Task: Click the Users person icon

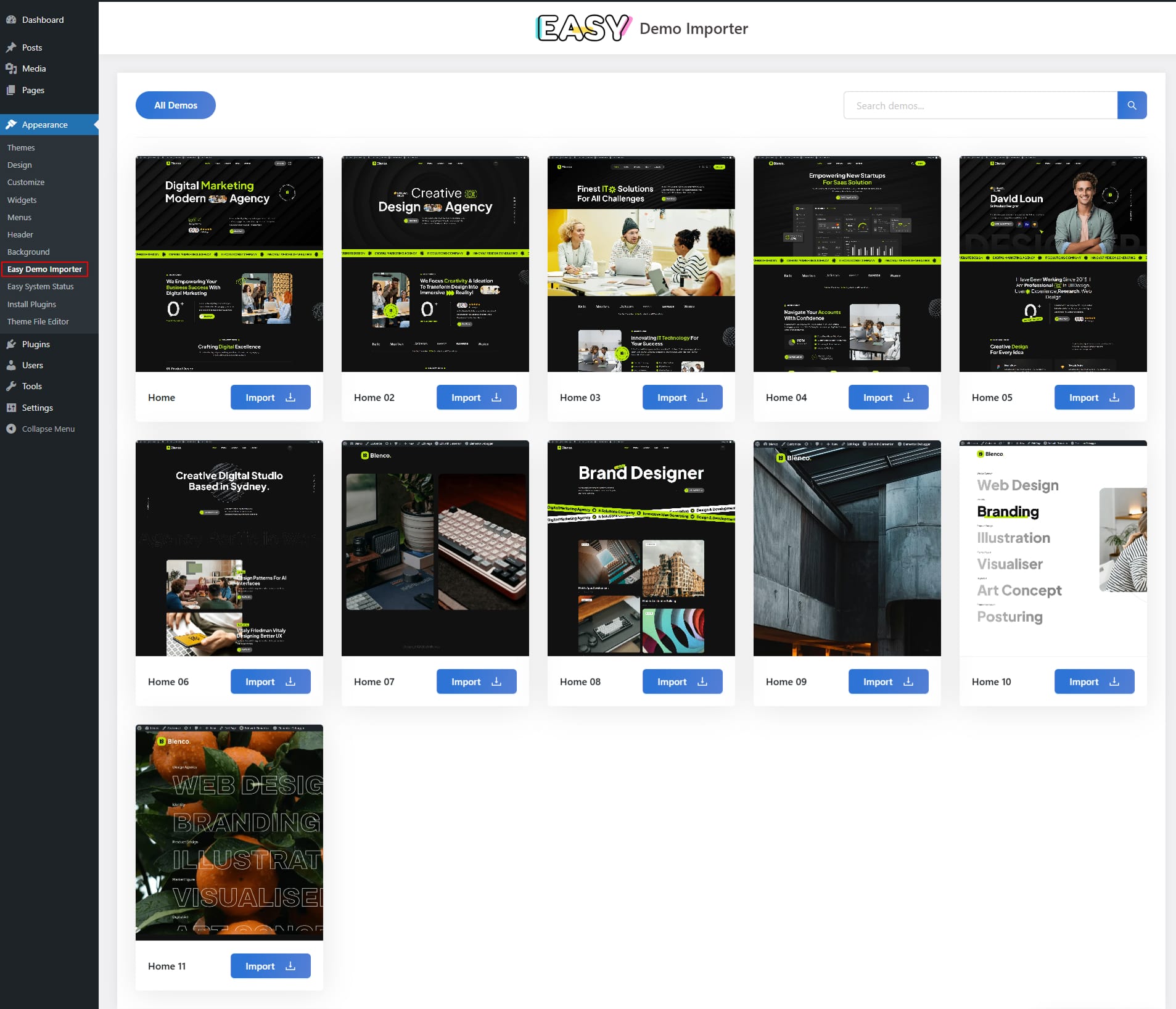Action: [x=11, y=365]
